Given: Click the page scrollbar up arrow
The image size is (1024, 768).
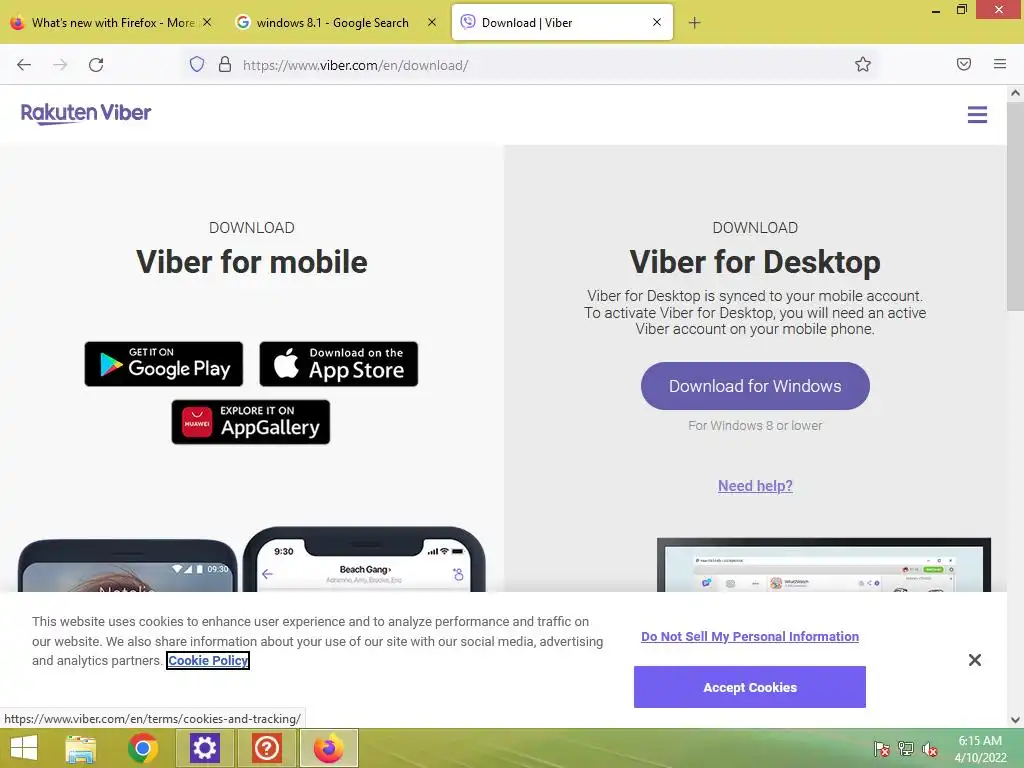Looking at the screenshot, I should click(1015, 93).
